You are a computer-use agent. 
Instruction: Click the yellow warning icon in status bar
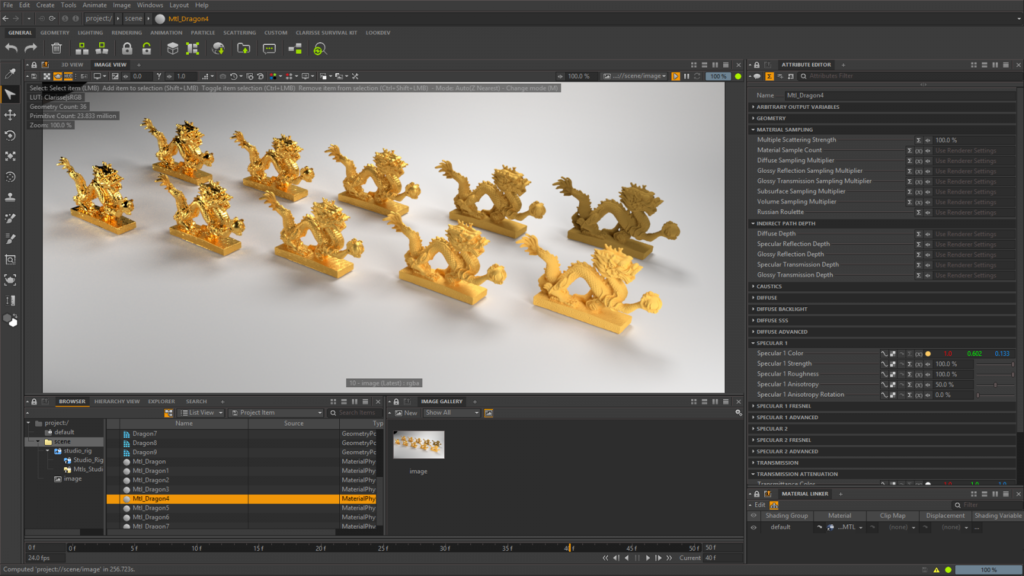(936, 570)
